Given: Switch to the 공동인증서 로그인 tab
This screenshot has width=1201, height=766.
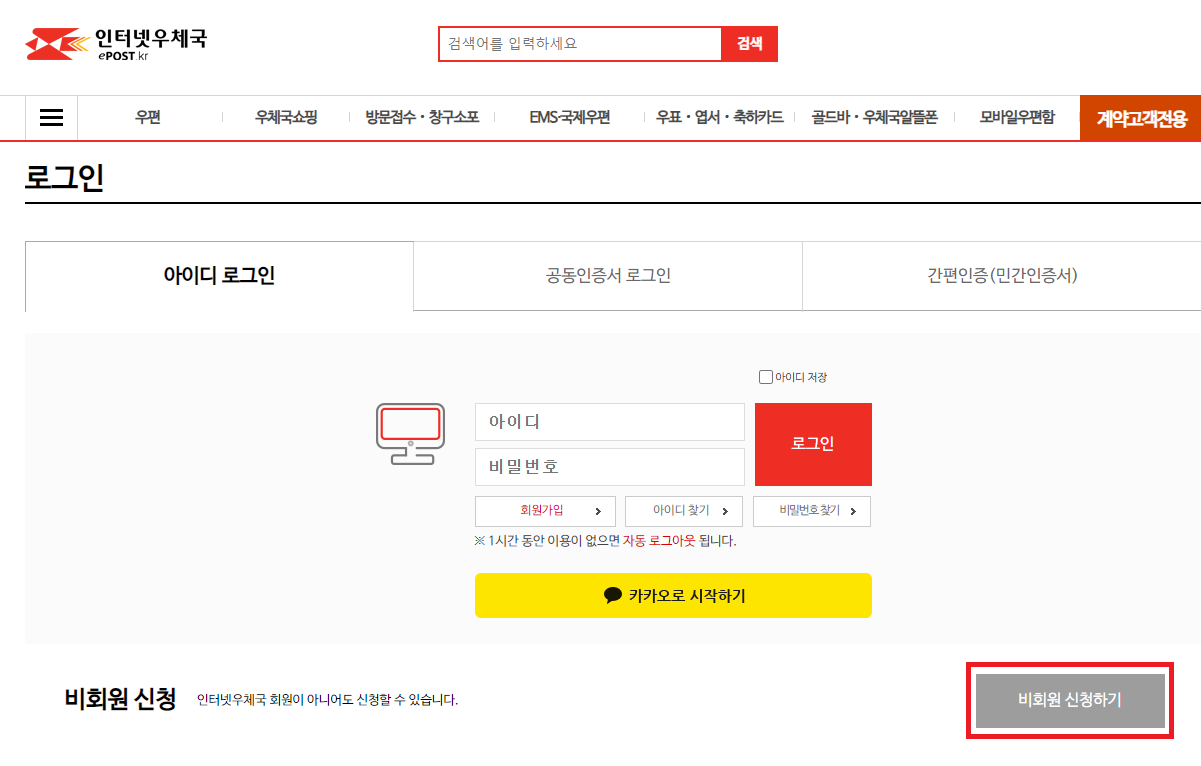Looking at the screenshot, I should [607, 276].
